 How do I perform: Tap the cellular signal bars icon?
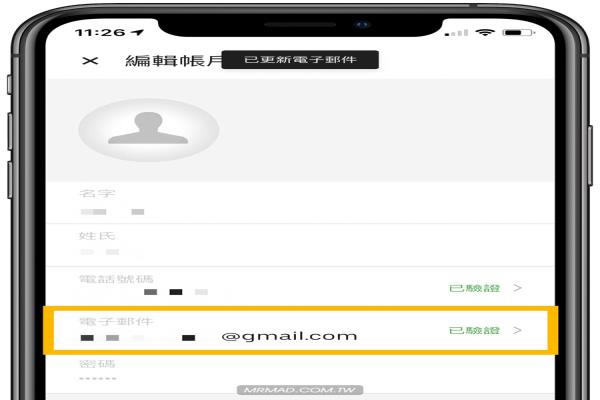click(457, 33)
